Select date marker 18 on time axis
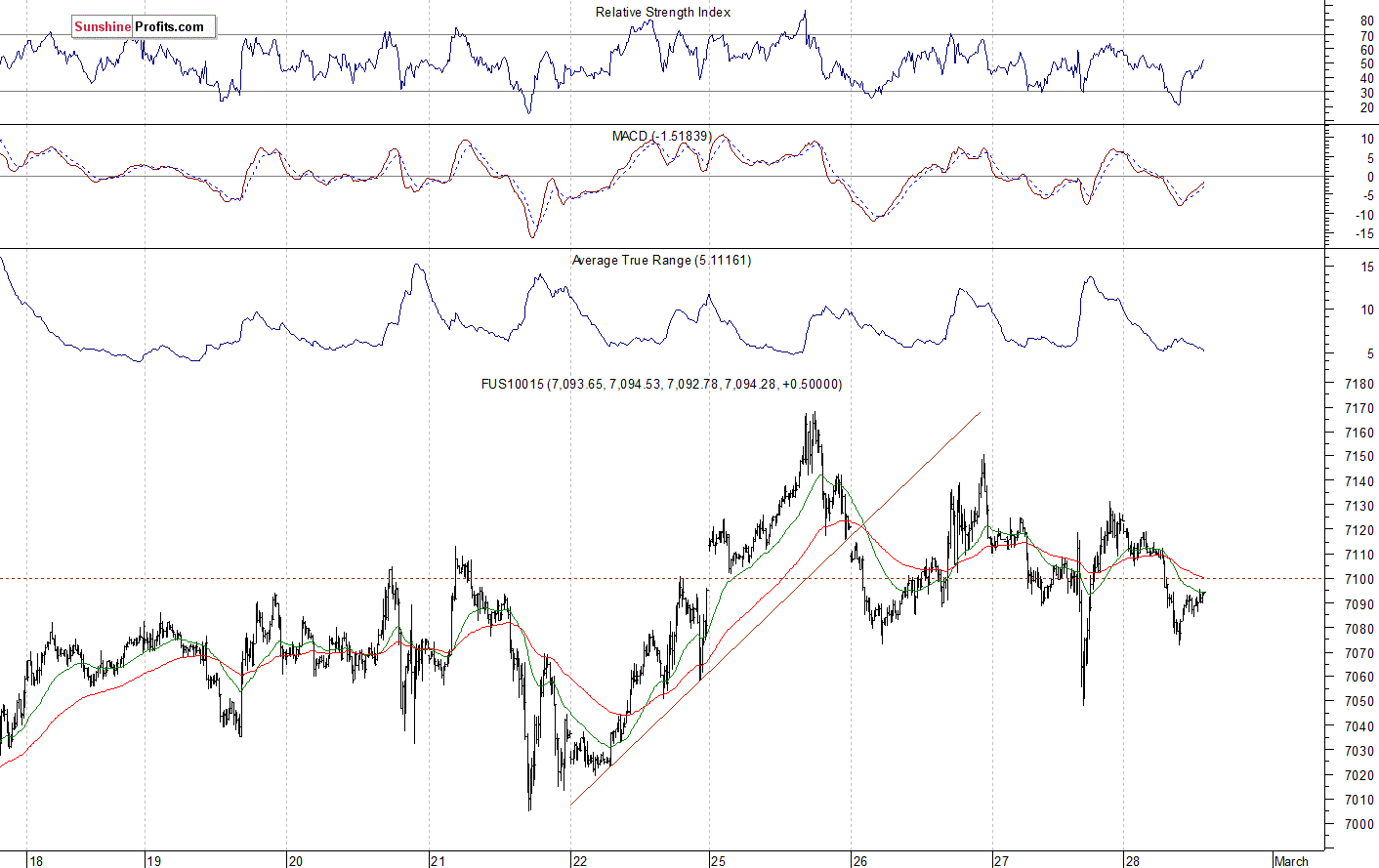The image size is (1379, 868). click(36, 861)
